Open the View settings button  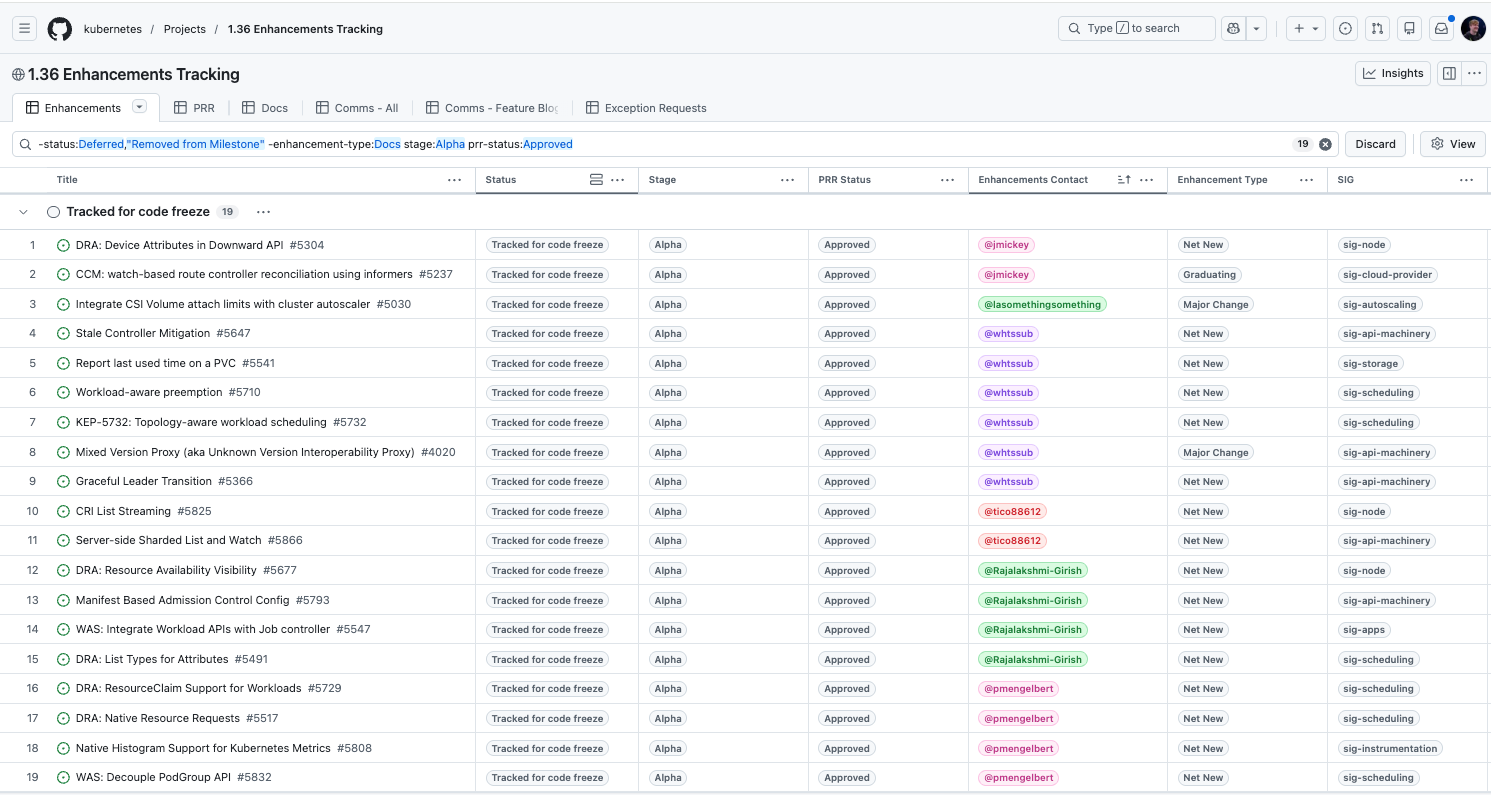pos(1453,144)
